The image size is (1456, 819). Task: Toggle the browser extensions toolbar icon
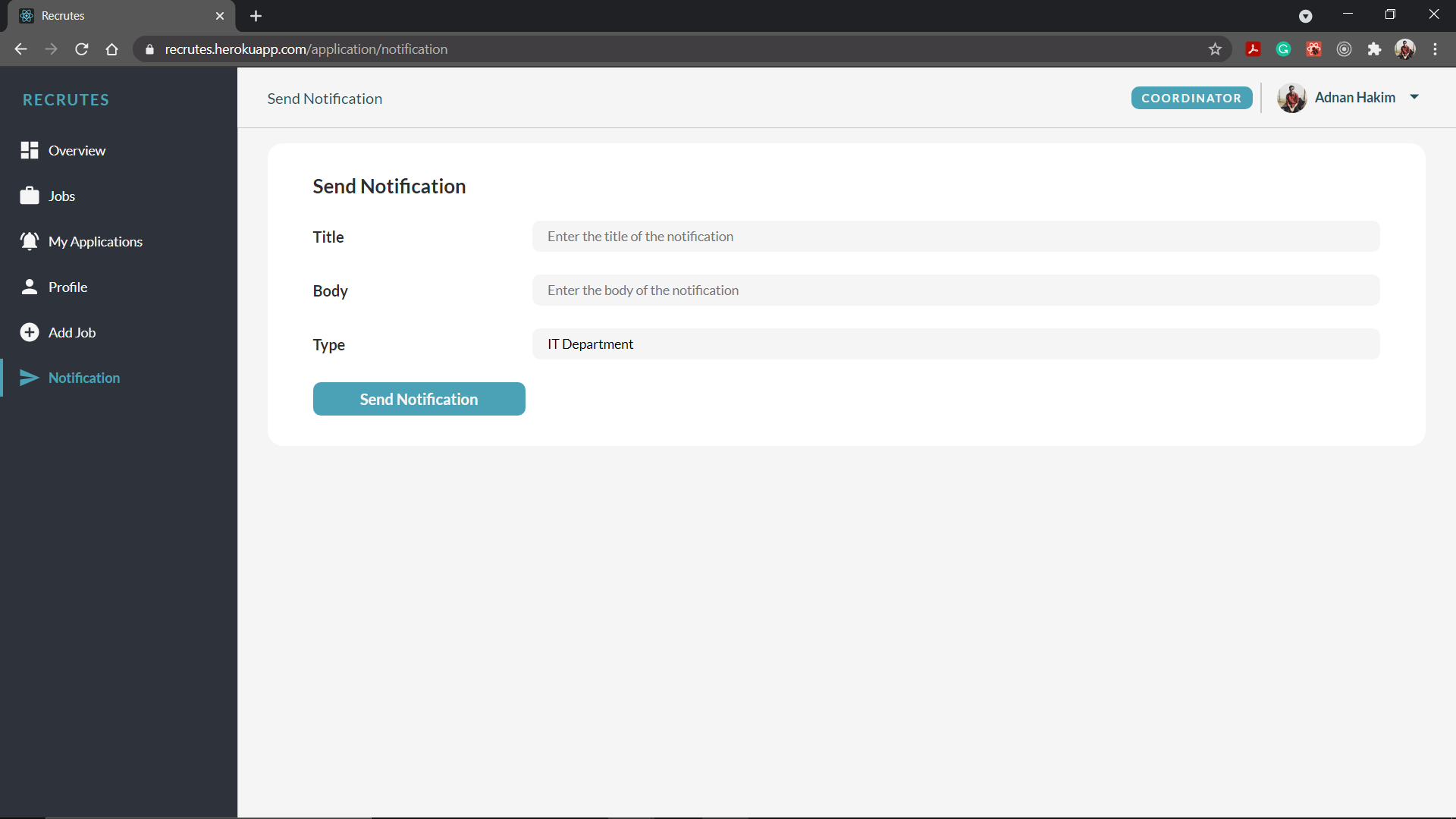[1374, 48]
